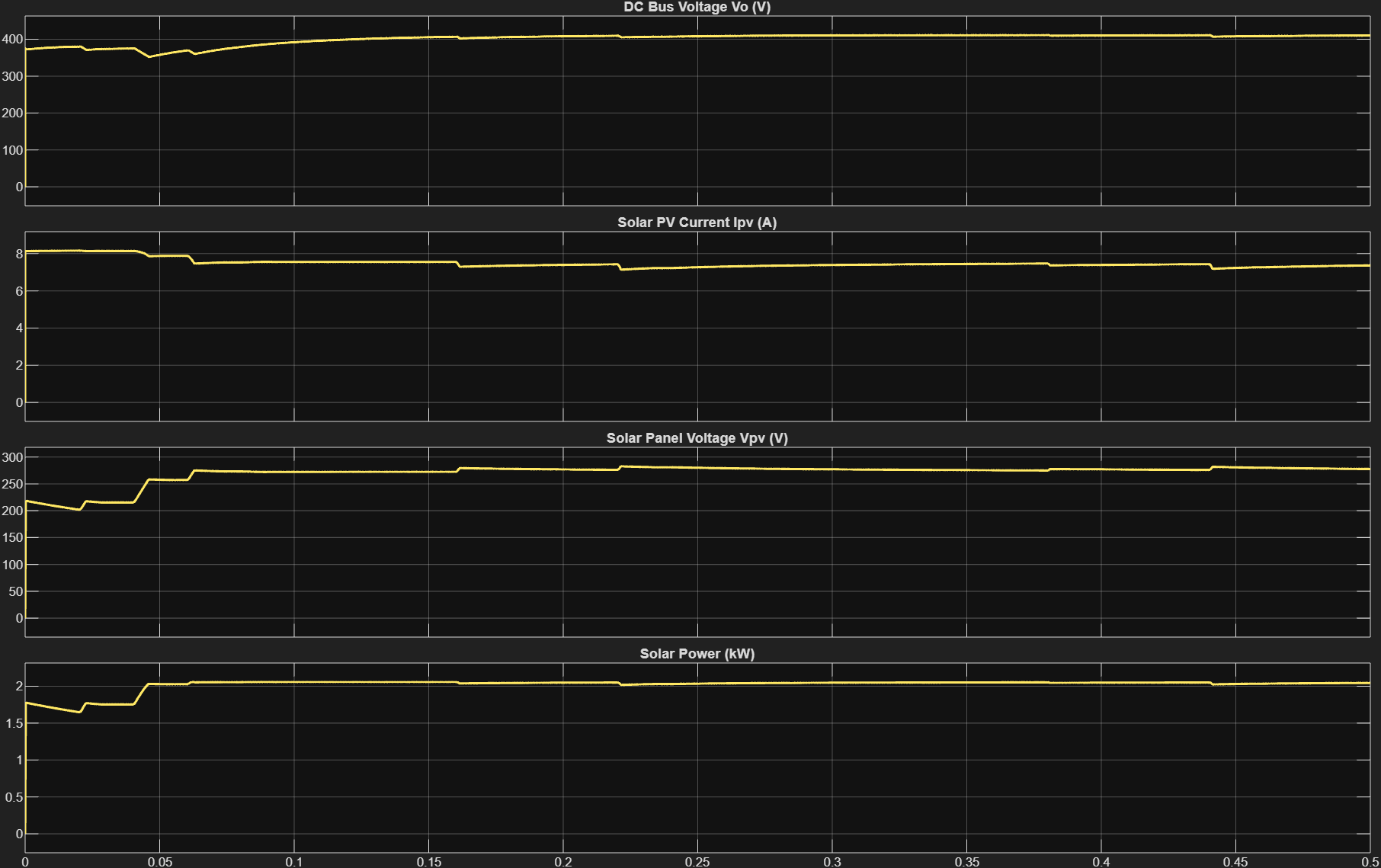Click the 300 tick label on Vpv voltage axis
Screen dimensions: 1381x868
[13, 457]
